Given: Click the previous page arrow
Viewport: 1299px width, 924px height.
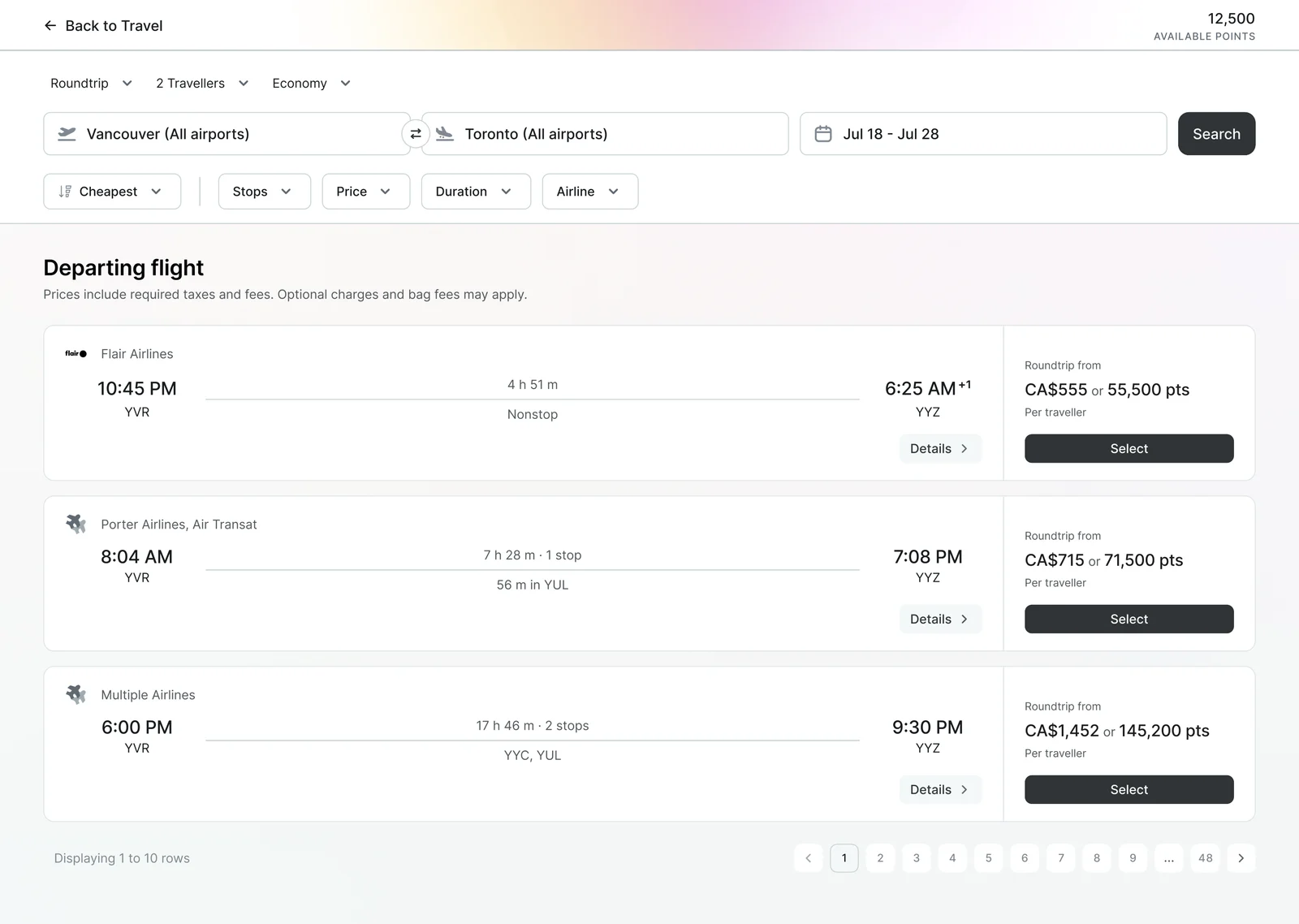Looking at the screenshot, I should pyautogui.click(x=808, y=858).
